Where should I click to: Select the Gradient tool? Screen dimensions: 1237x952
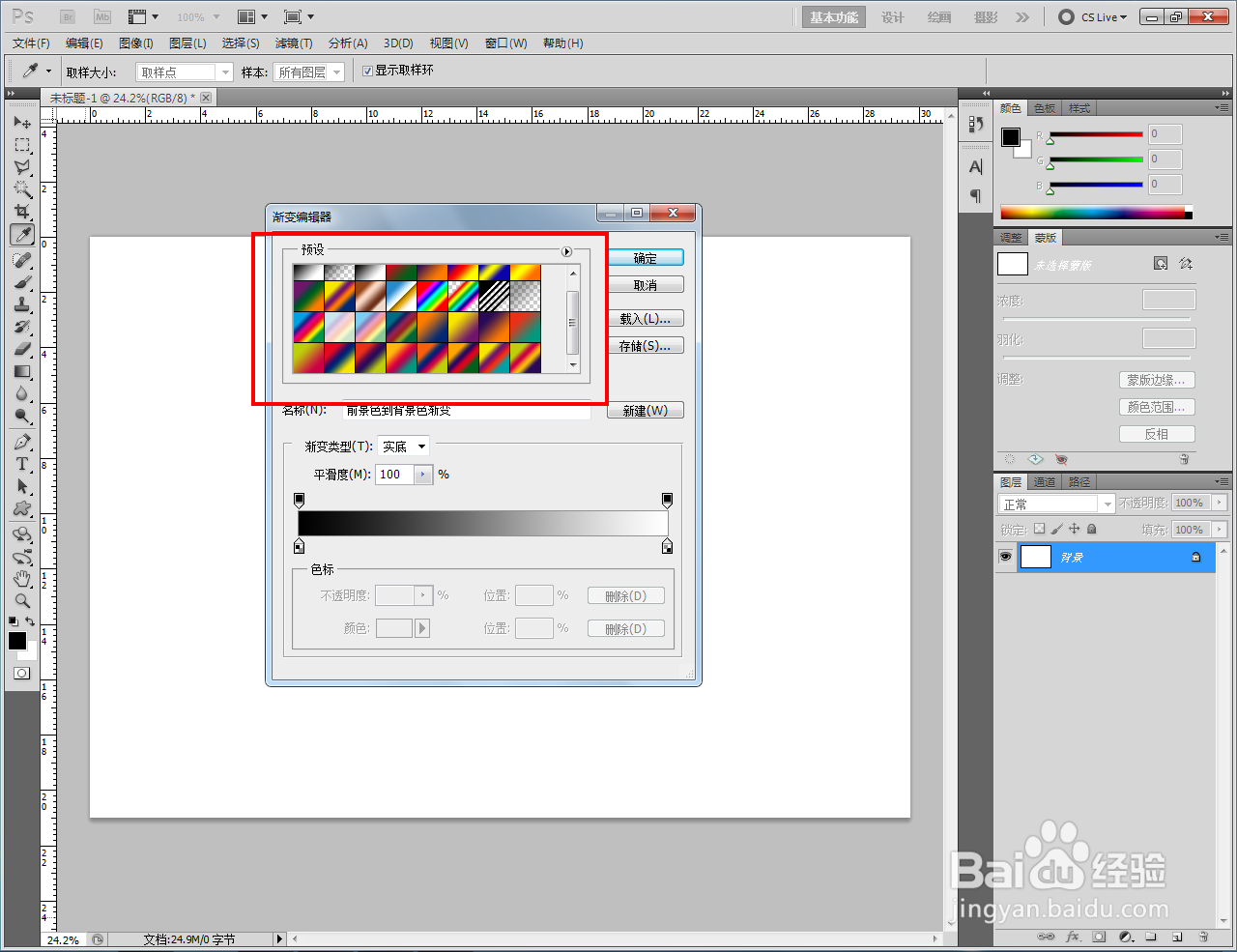click(x=22, y=371)
